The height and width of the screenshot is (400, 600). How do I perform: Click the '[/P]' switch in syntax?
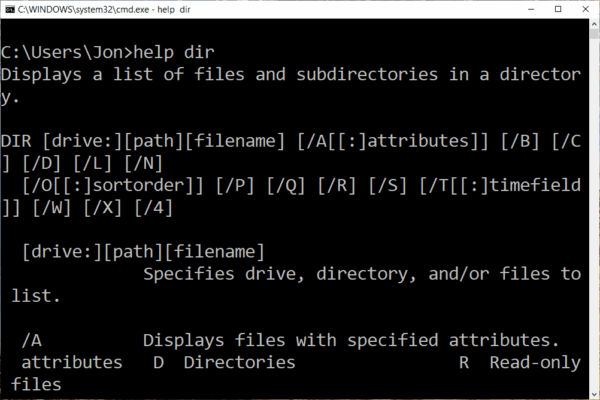235,186
